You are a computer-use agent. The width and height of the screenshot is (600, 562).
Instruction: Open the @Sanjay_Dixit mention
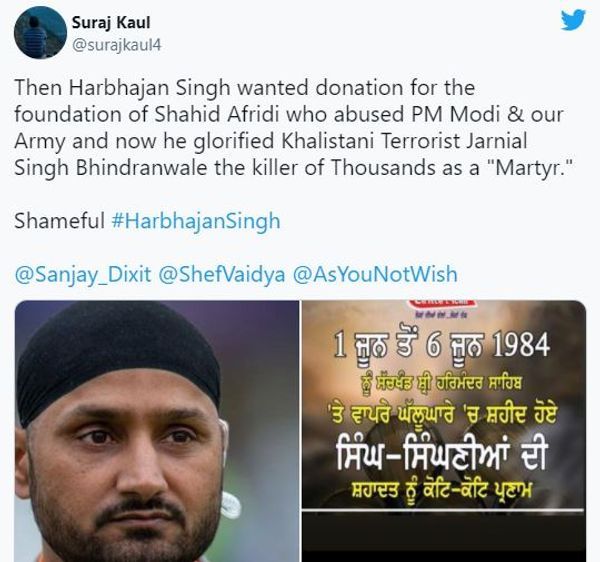click(83, 275)
